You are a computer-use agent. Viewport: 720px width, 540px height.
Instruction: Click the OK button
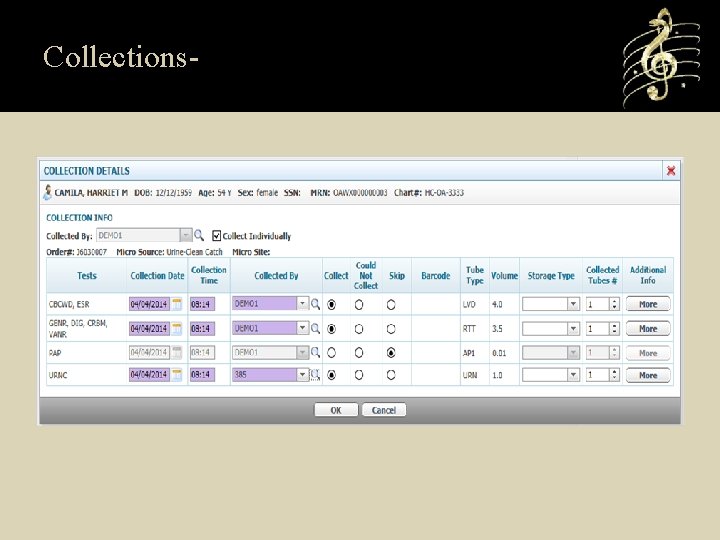(336, 410)
